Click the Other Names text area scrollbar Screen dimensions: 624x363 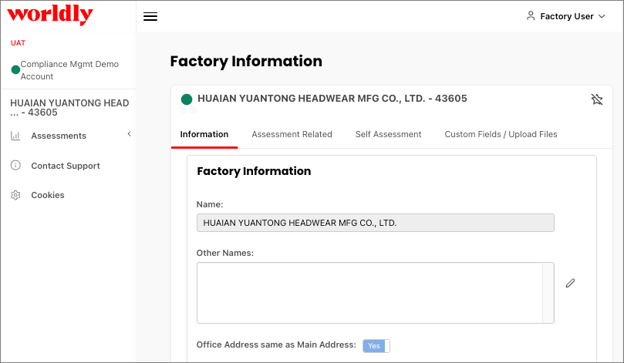tap(548, 293)
